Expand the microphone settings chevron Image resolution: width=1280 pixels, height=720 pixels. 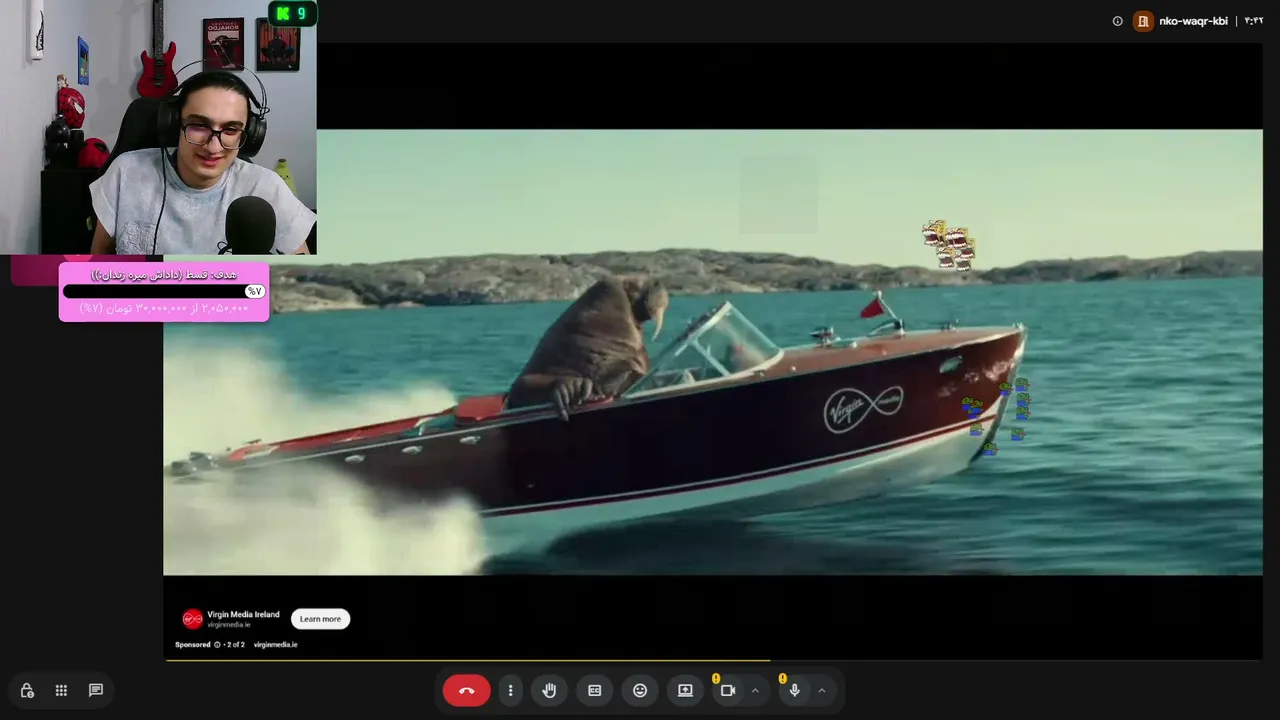click(x=822, y=690)
